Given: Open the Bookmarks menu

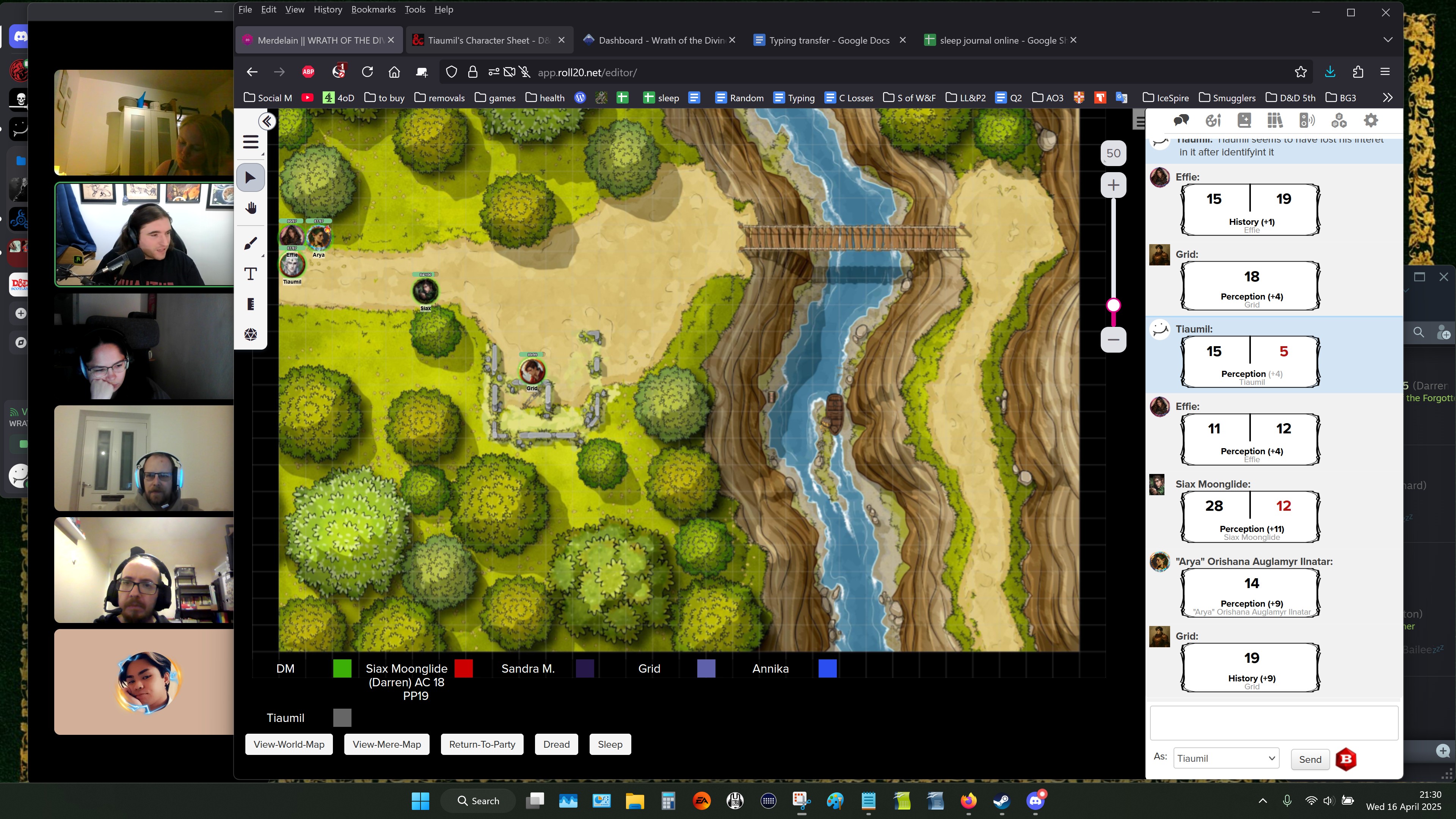Looking at the screenshot, I should click(373, 9).
